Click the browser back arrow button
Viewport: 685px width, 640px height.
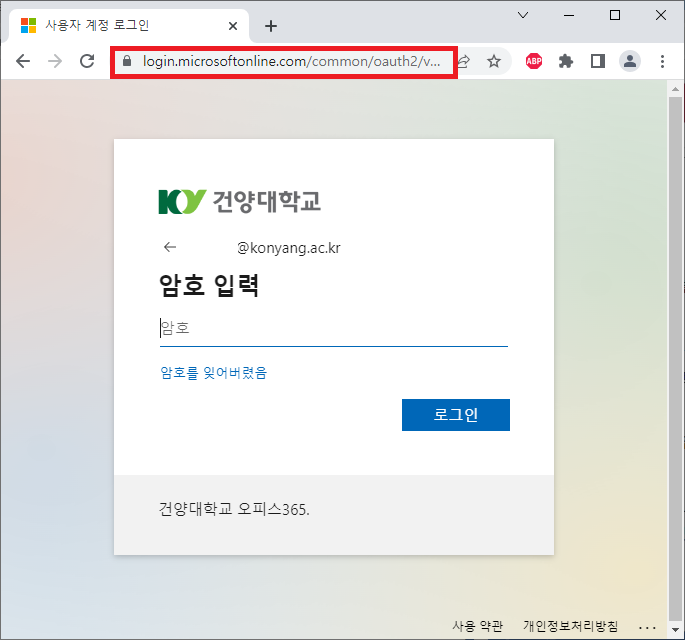23,61
